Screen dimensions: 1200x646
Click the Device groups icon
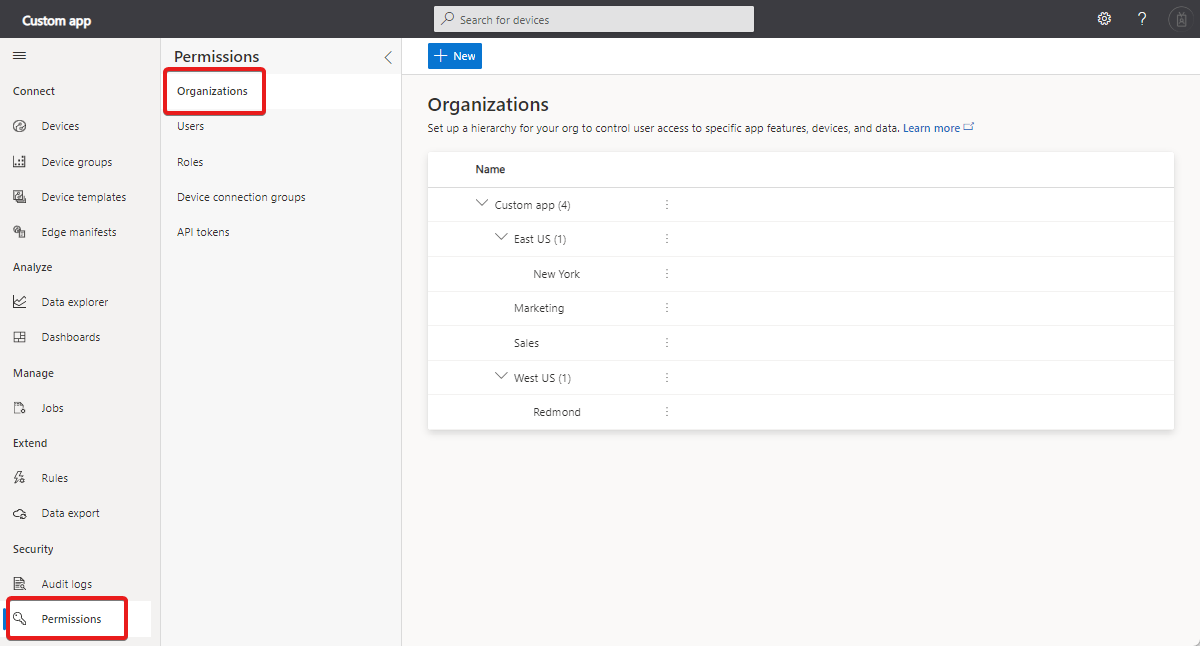pyautogui.click(x=19, y=162)
